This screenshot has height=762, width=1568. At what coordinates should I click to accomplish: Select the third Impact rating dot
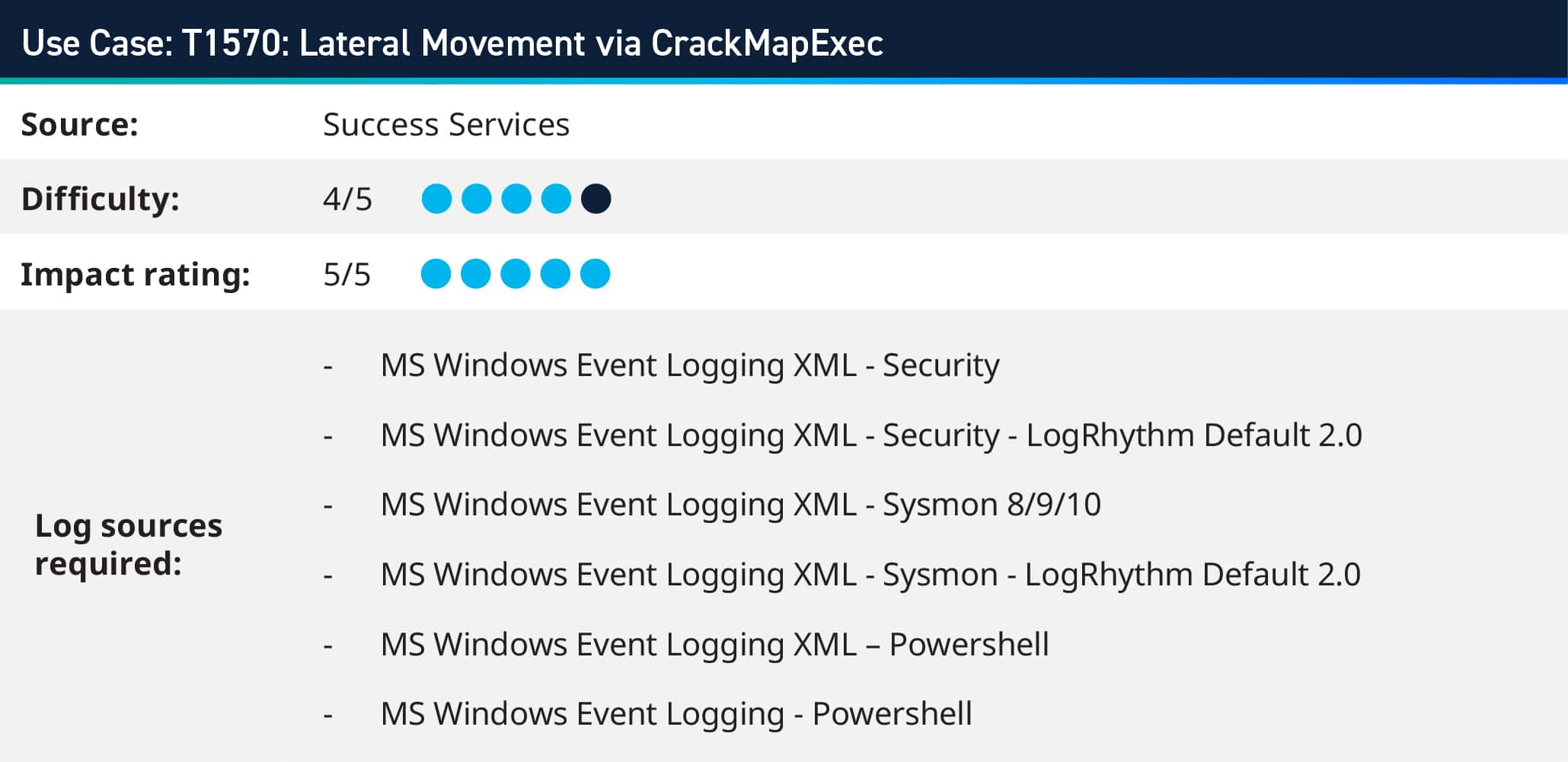[516, 274]
